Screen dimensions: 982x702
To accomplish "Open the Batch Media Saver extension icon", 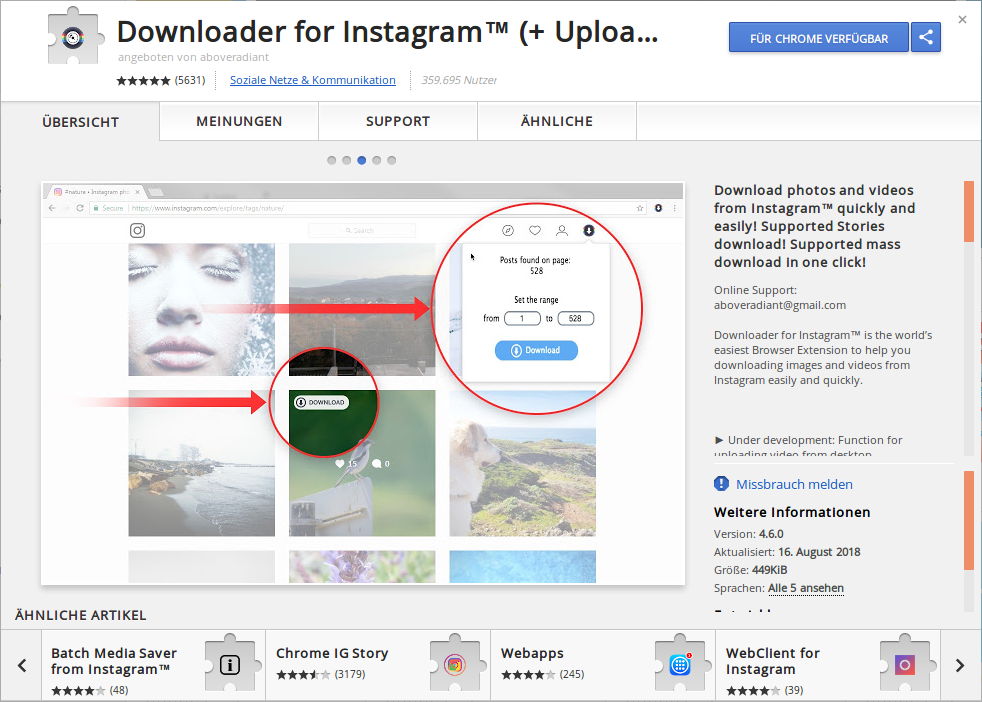I will pyautogui.click(x=229, y=664).
